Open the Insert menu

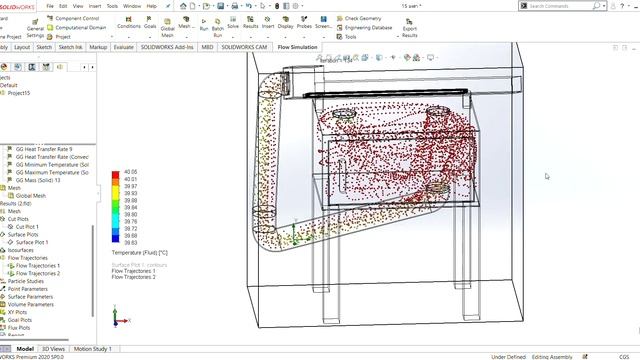tap(95, 6)
